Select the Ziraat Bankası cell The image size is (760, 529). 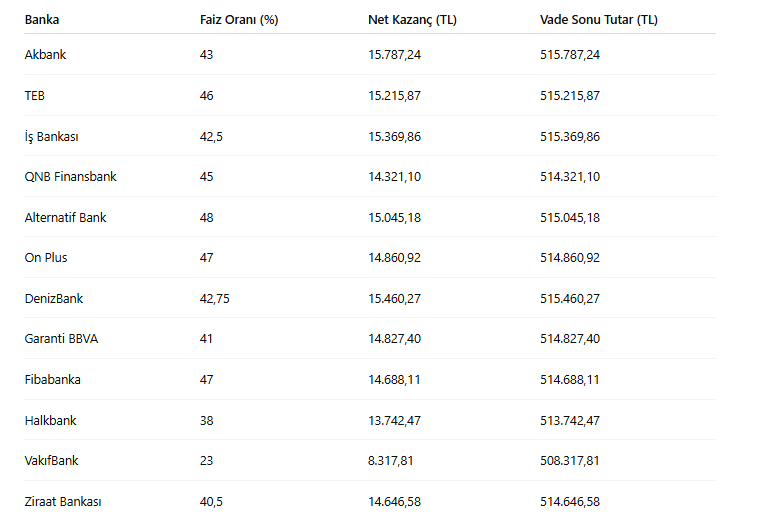tap(63, 501)
